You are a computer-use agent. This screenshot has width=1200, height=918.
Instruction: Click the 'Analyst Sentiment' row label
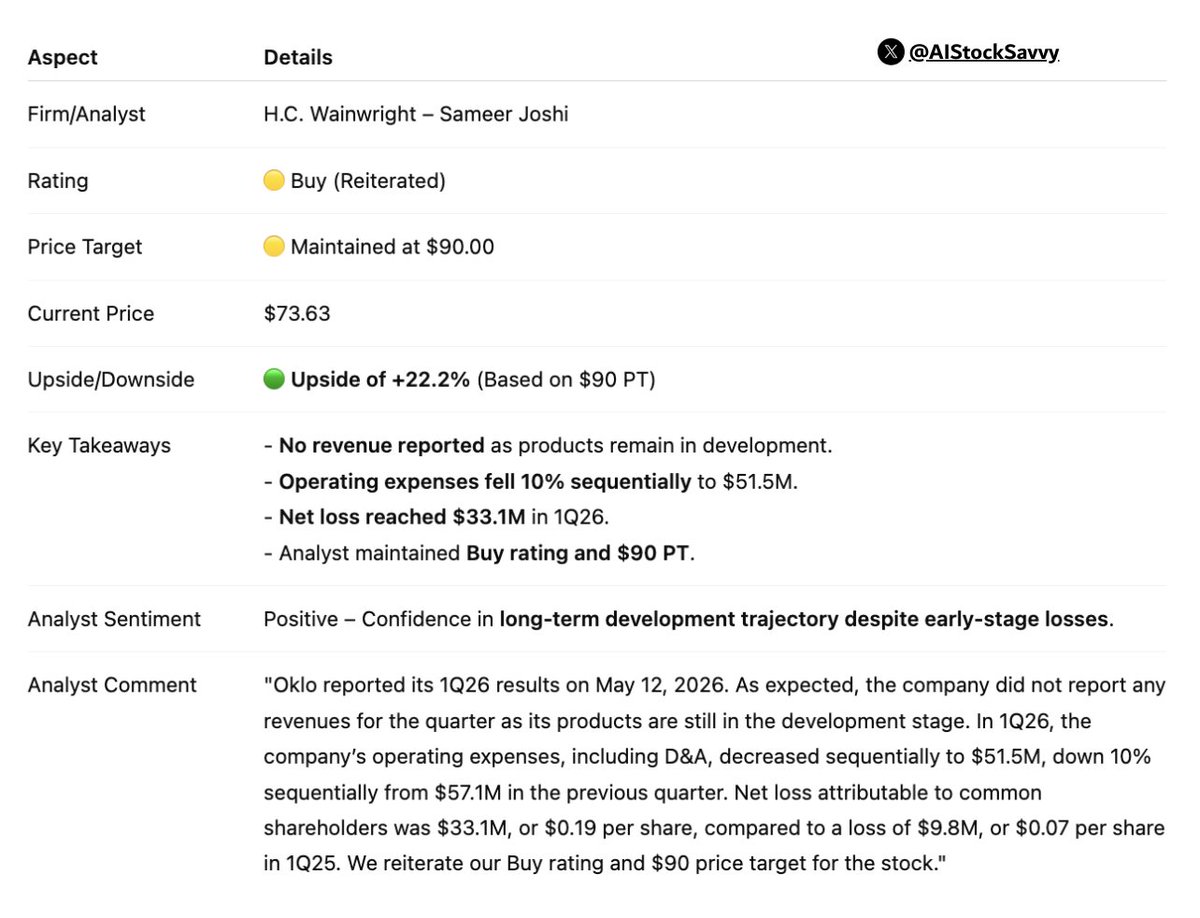[x=114, y=619]
